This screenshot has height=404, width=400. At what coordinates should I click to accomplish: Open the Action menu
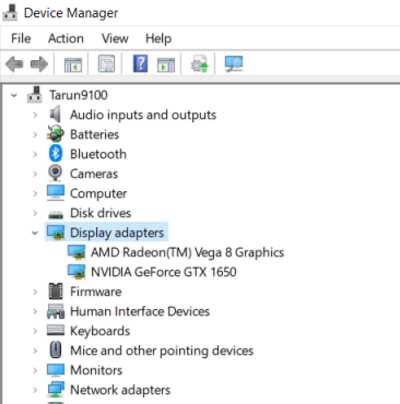tap(66, 38)
